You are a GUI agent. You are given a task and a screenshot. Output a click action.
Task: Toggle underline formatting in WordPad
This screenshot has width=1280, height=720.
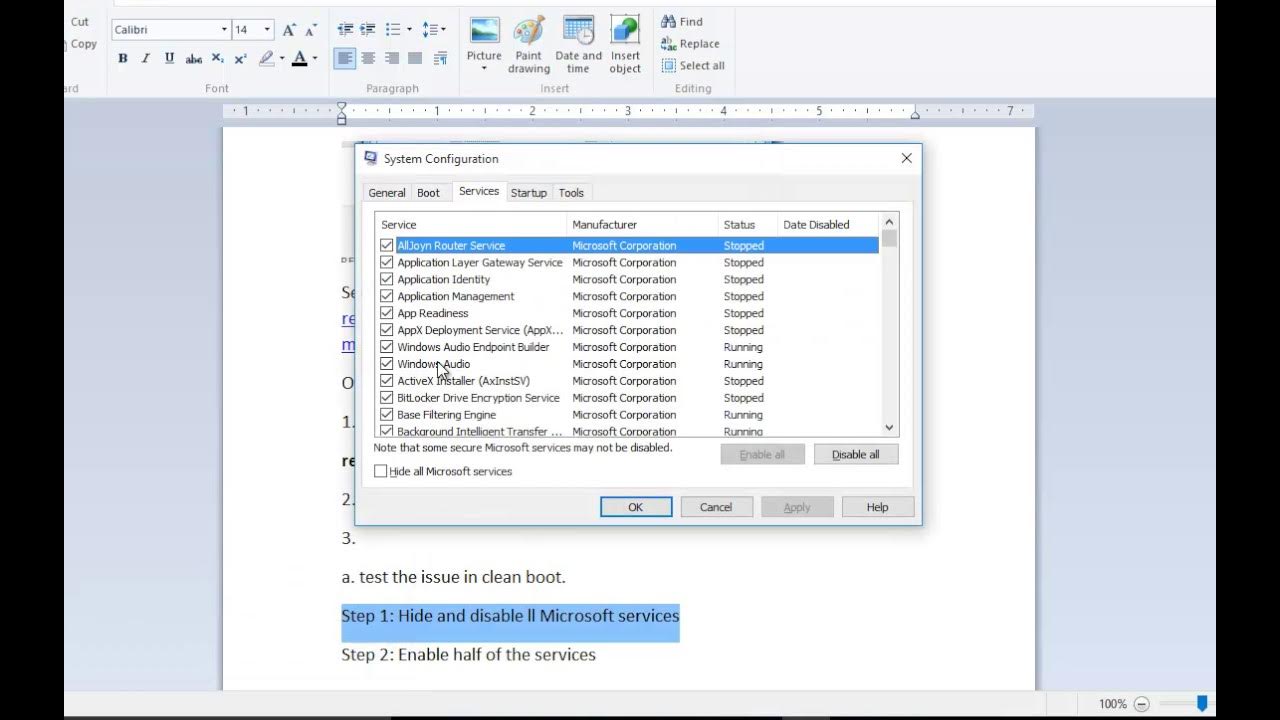(169, 59)
